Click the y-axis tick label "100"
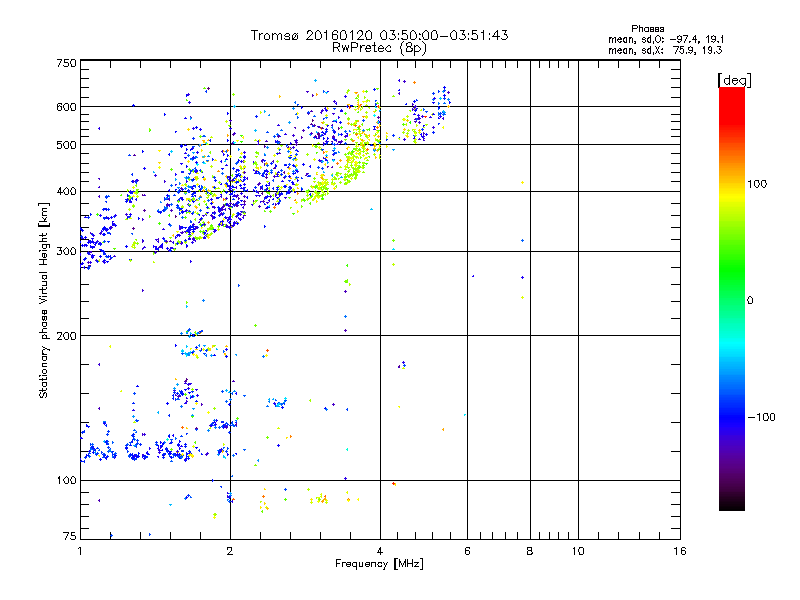 (x=66, y=481)
